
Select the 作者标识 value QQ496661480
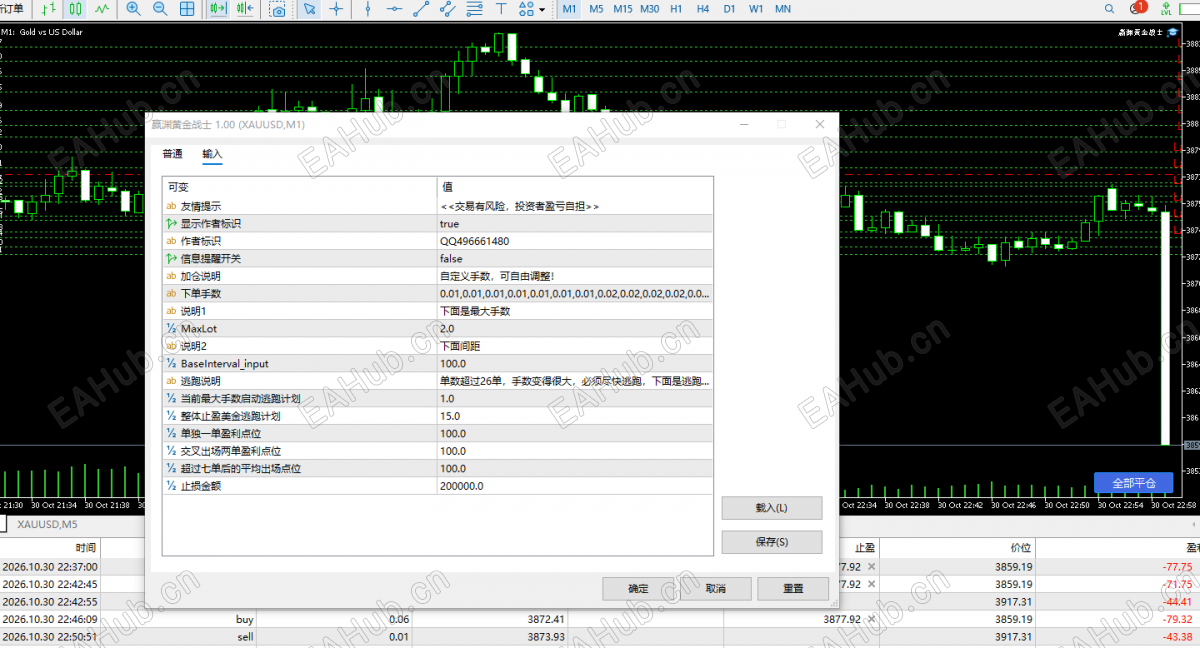coord(575,241)
